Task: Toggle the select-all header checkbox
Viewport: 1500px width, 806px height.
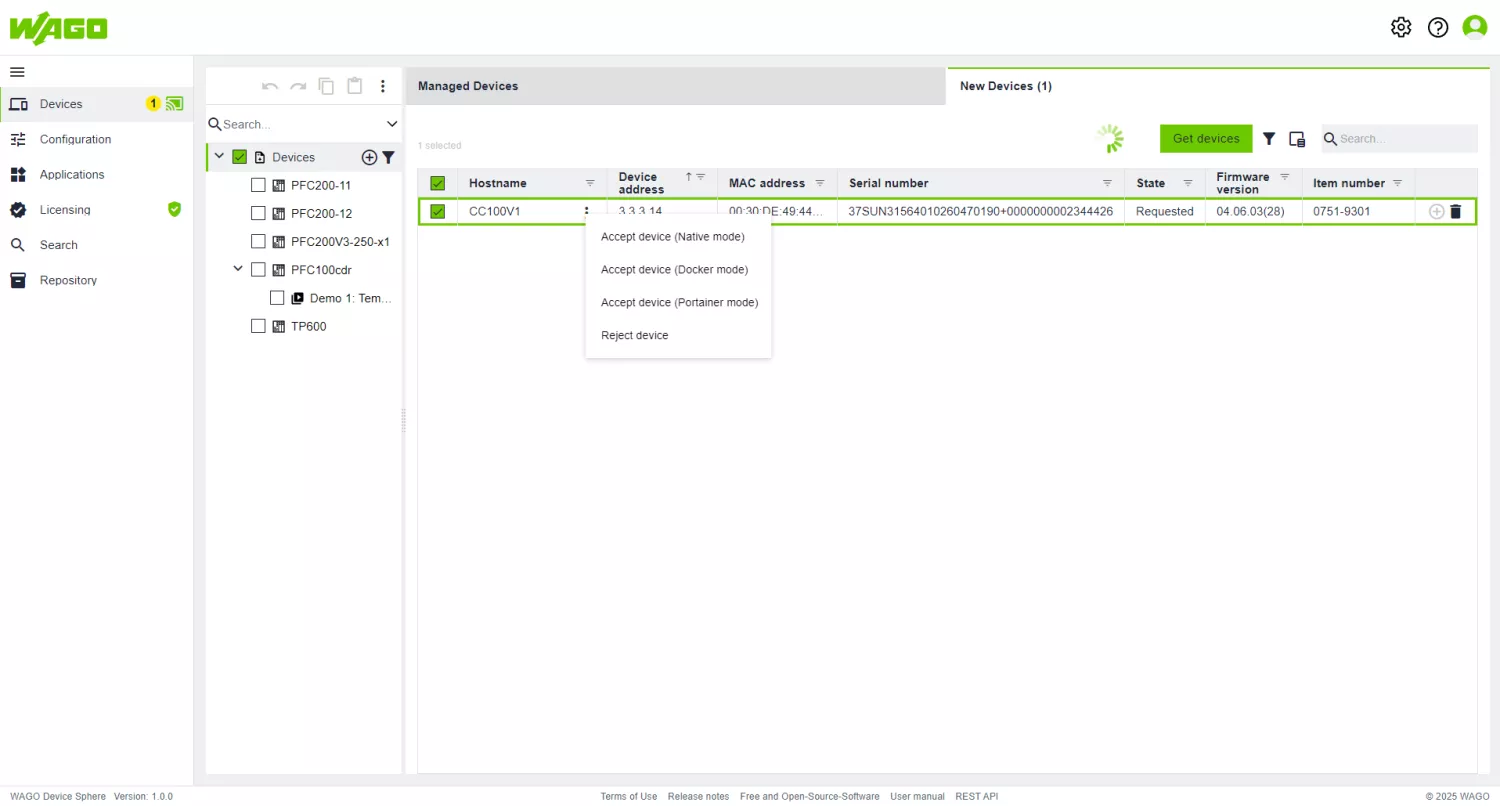Action: [438, 183]
